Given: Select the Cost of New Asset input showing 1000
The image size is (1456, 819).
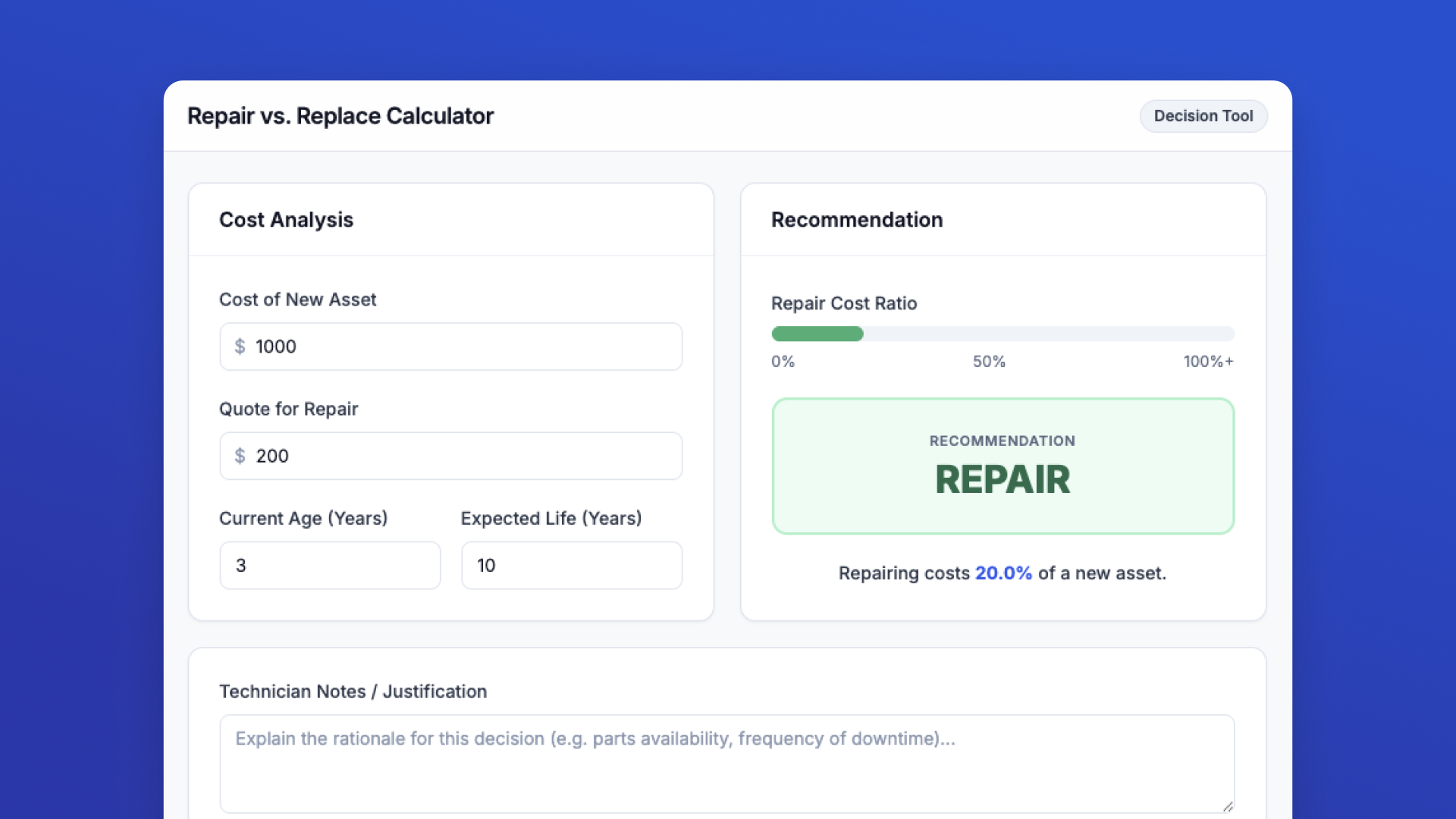Looking at the screenshot, I should coord(451,347).
